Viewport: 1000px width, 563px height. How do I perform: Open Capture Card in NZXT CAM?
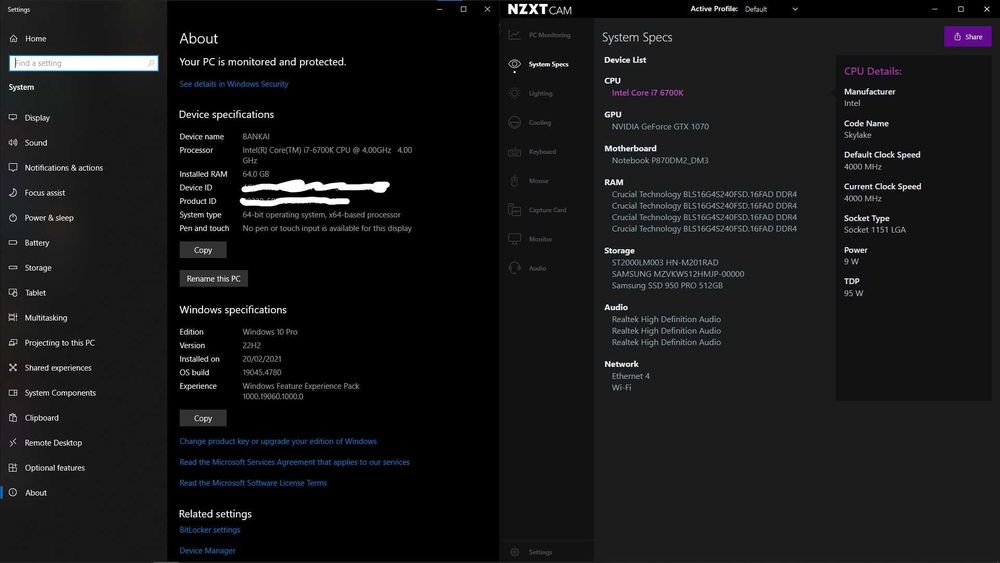pyautogui.click(x=547, y=210)
